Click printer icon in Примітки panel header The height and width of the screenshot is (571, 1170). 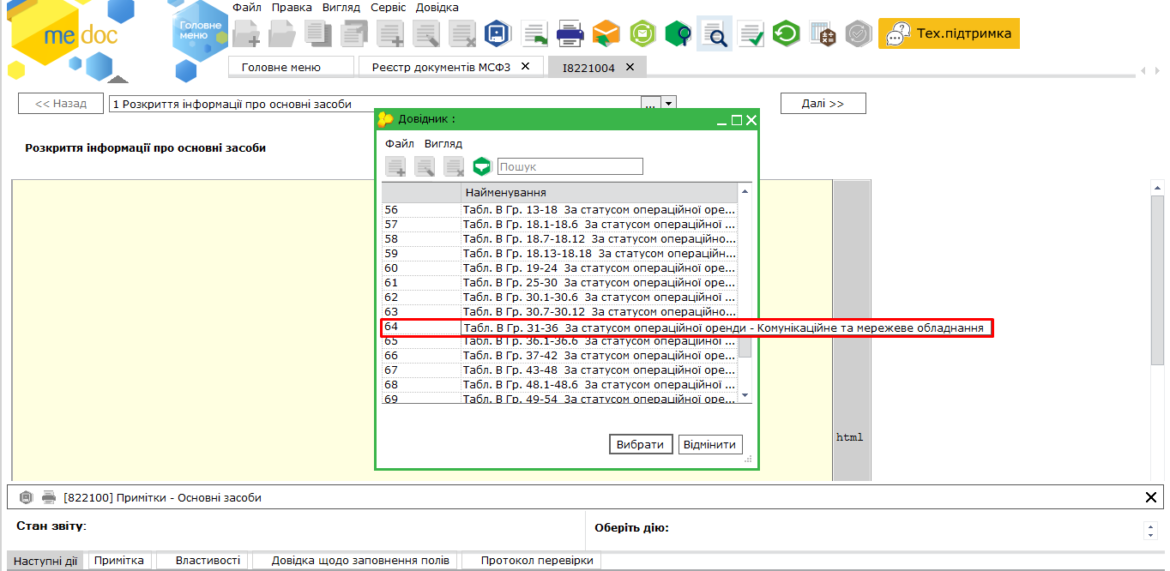49,497
